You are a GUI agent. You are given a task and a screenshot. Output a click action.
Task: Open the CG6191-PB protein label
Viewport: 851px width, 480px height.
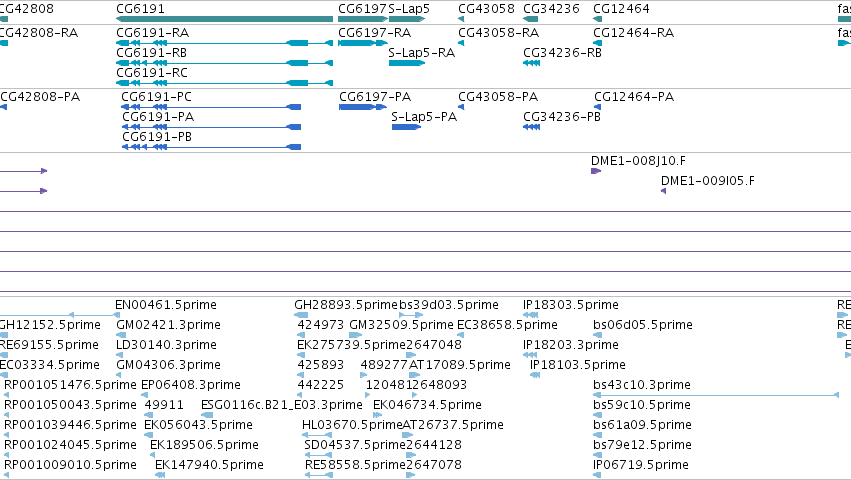[x=157, y=137]
